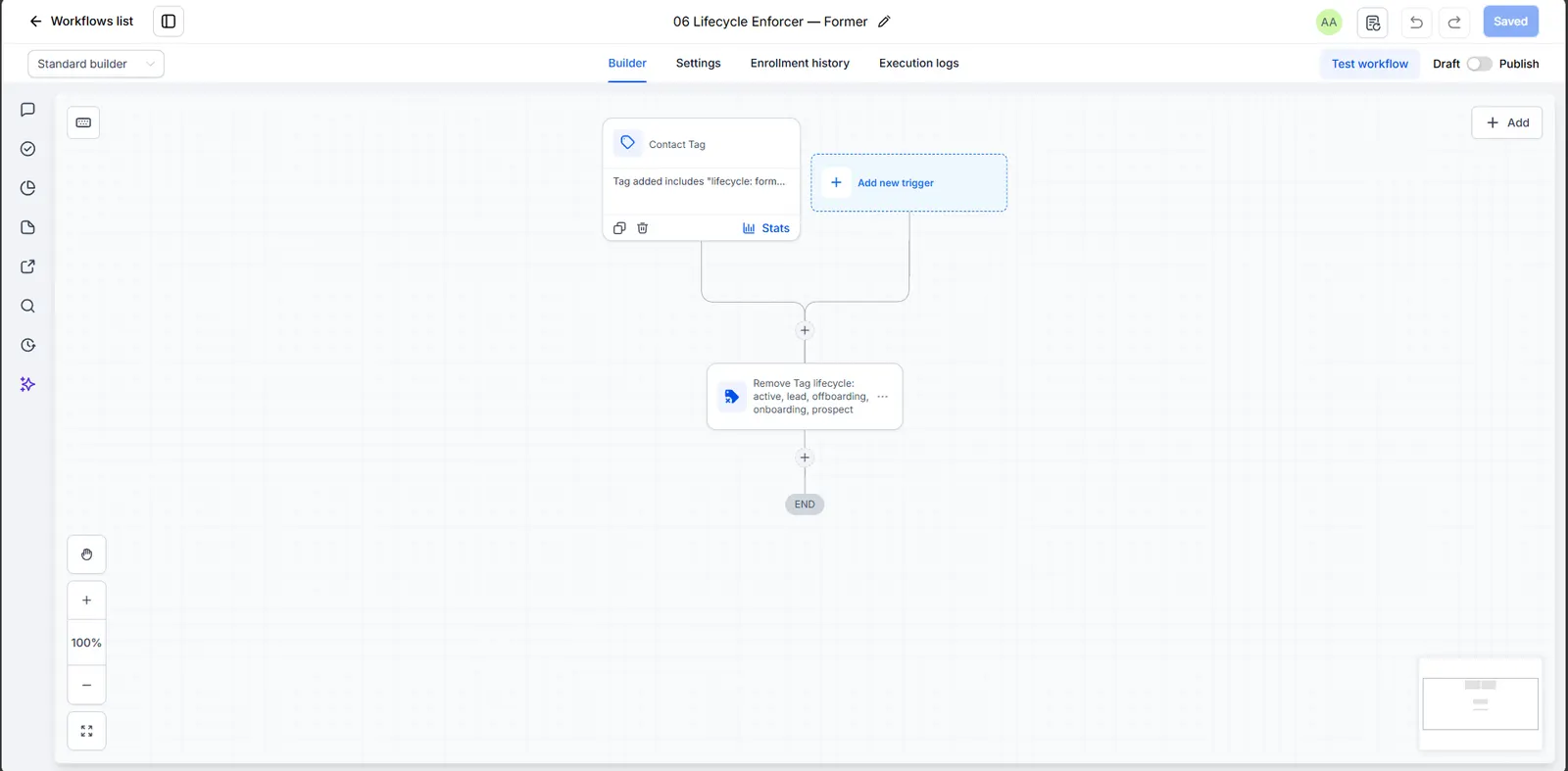Image resolution: width=1568 pixels, height=771 pixels.
Task: Open the AA user avatar
Action: pyautogui.click(x=1329, y=22)
